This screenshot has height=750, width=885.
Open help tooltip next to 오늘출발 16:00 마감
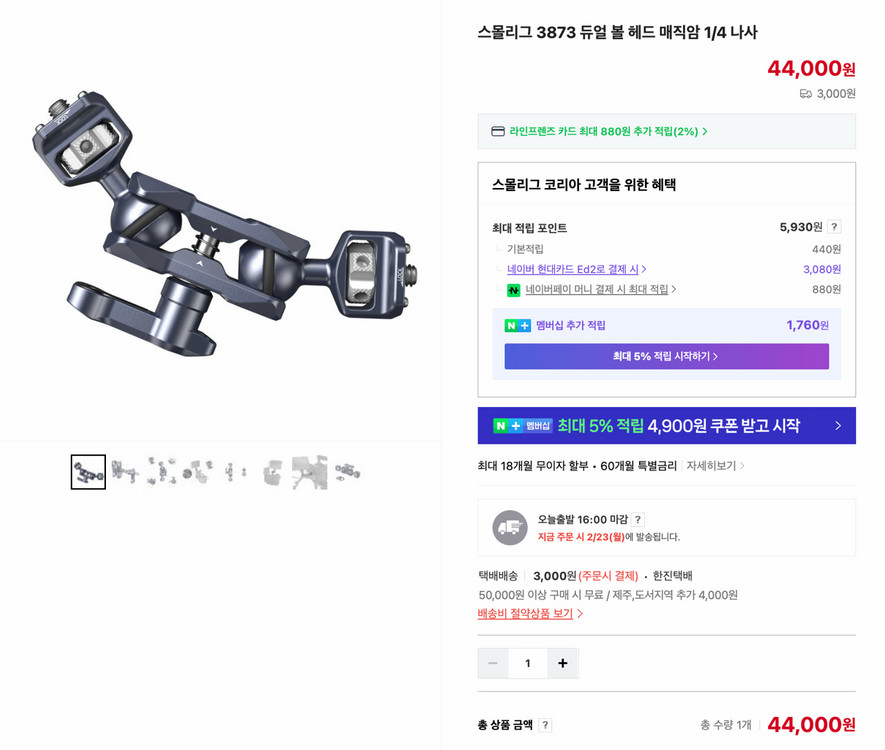coord(636,519)
